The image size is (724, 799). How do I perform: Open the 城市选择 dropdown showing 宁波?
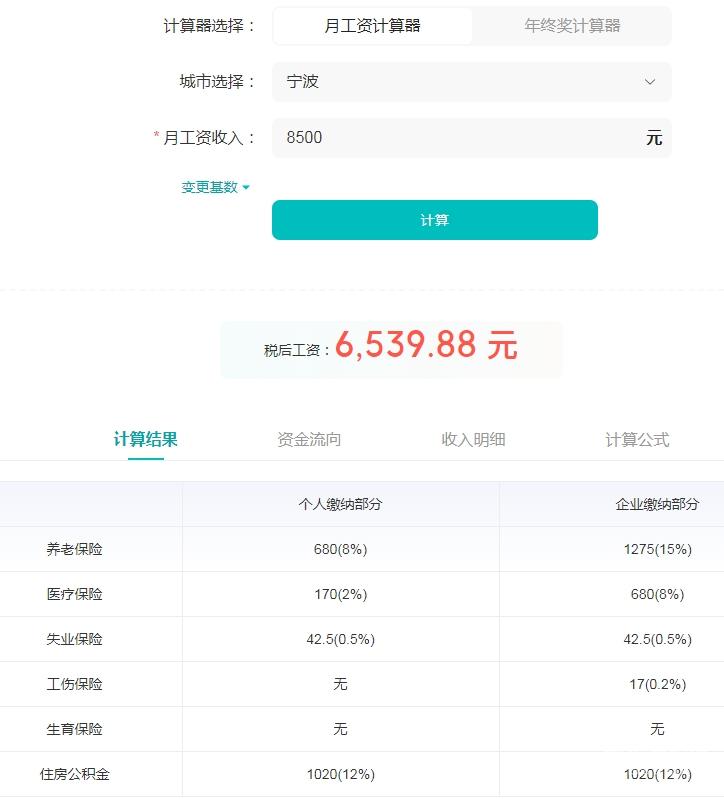pos(470,82)
